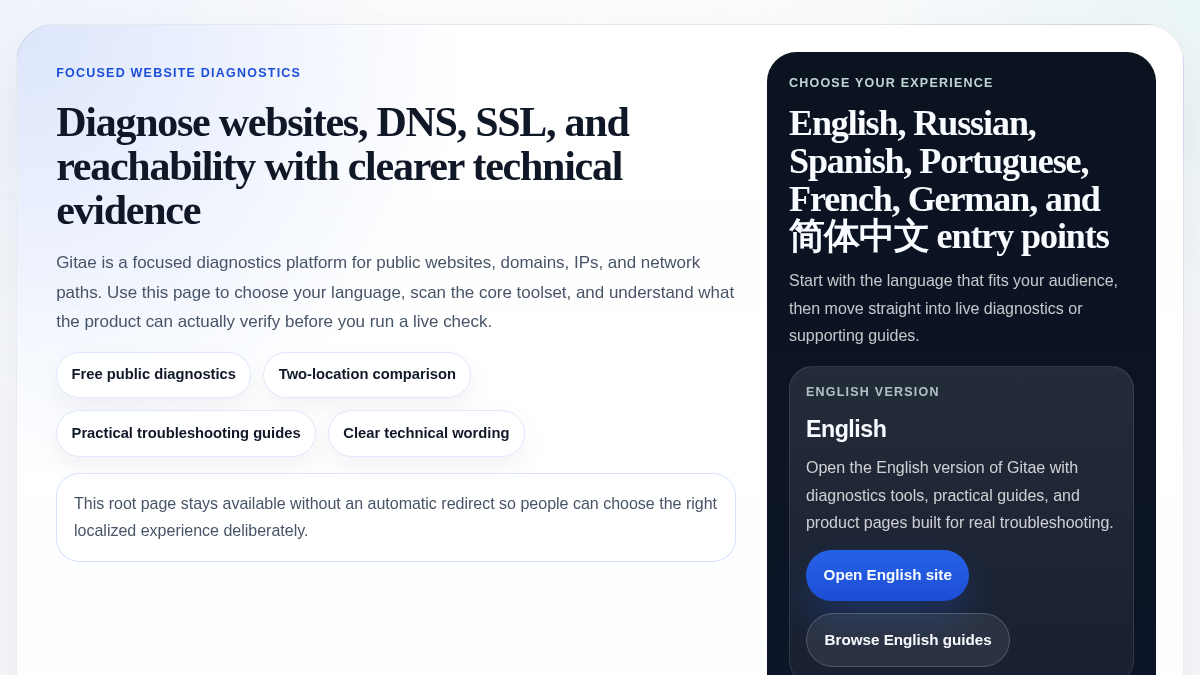Click the 'Start with the language' paragraph
Image resolution: width=1200 pixels, height=675 pixels.
click(x=953, y=308)
